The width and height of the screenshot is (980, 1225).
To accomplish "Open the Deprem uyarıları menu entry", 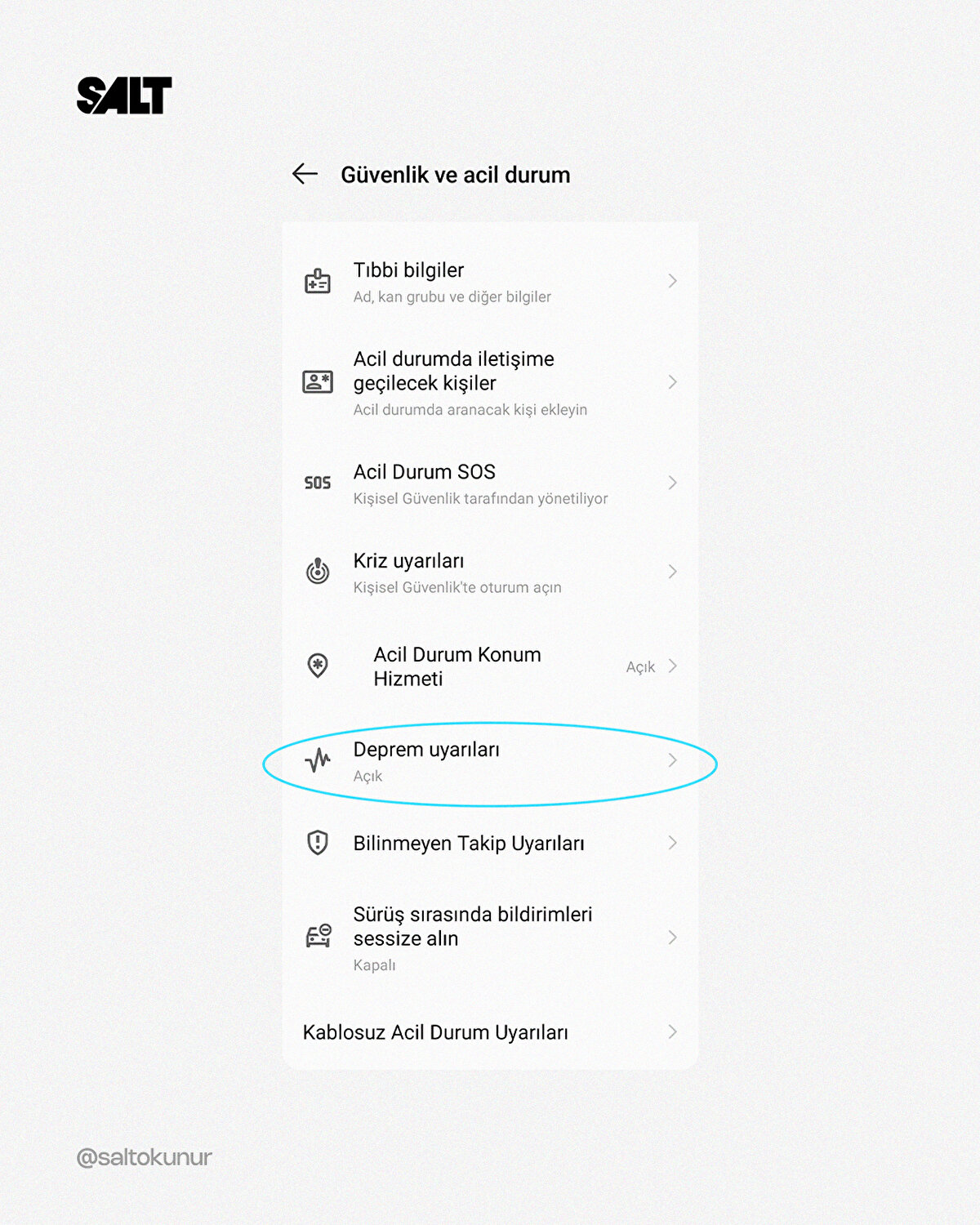I will click(426, 750).
